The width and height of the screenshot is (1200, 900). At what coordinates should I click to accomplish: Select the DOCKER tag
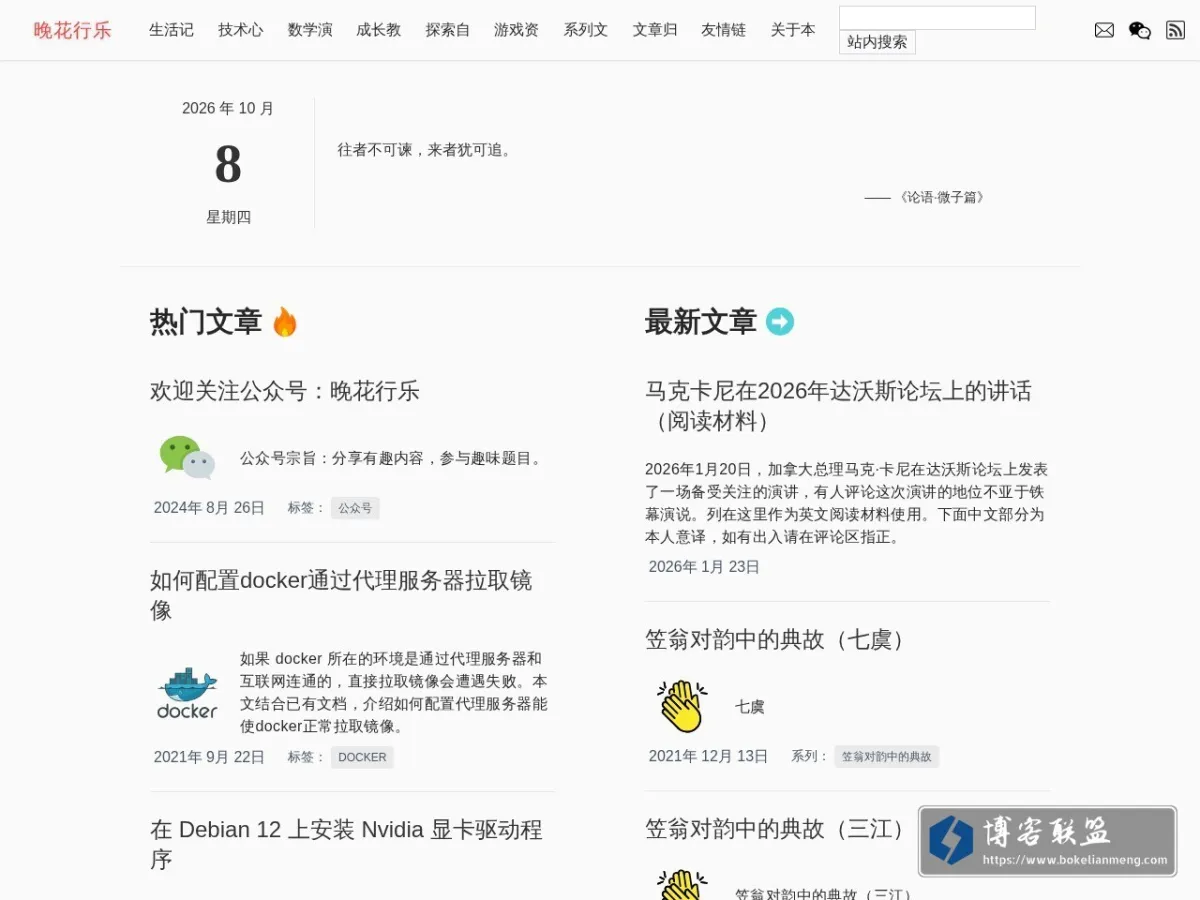(362, 757)
